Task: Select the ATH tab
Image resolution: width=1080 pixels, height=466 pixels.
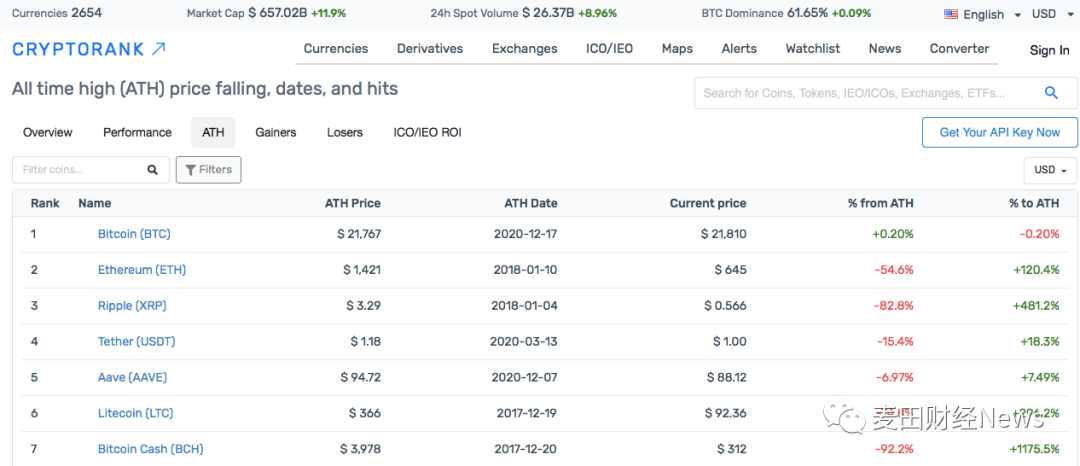Action: [x=213, y=132]
